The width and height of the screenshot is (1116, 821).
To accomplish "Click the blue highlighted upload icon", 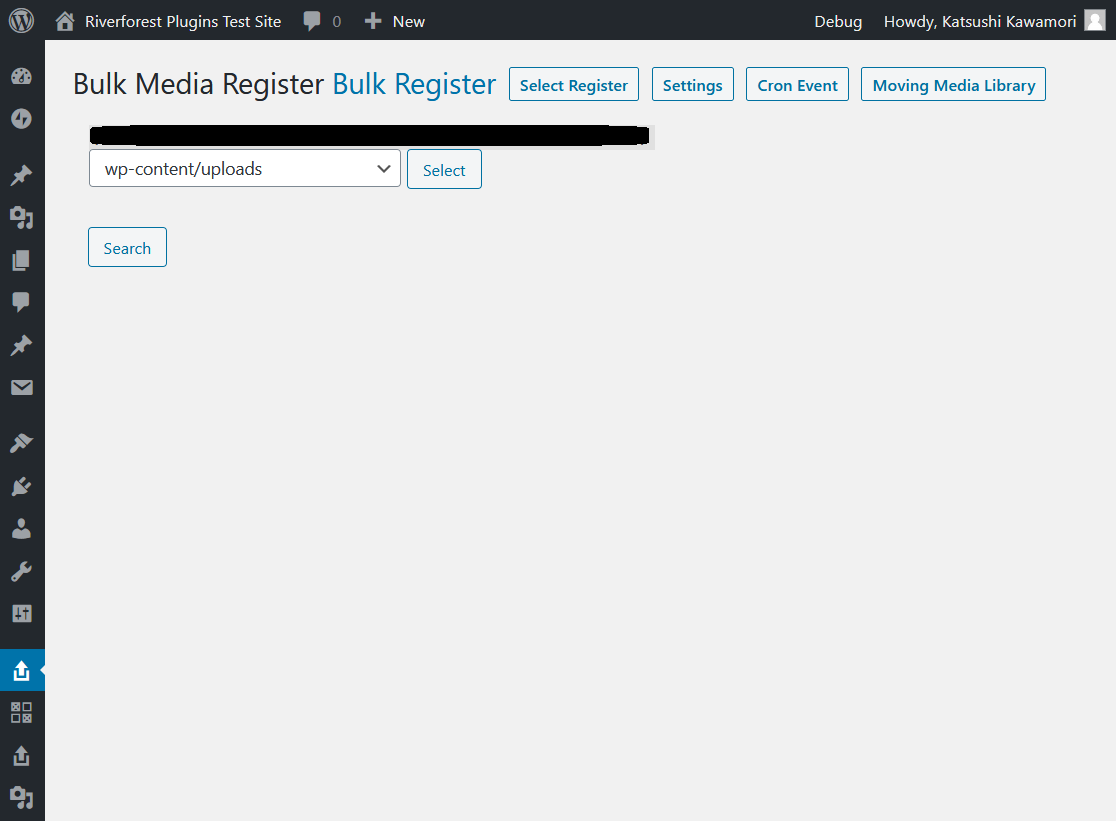I will click(x=21, y=670).
